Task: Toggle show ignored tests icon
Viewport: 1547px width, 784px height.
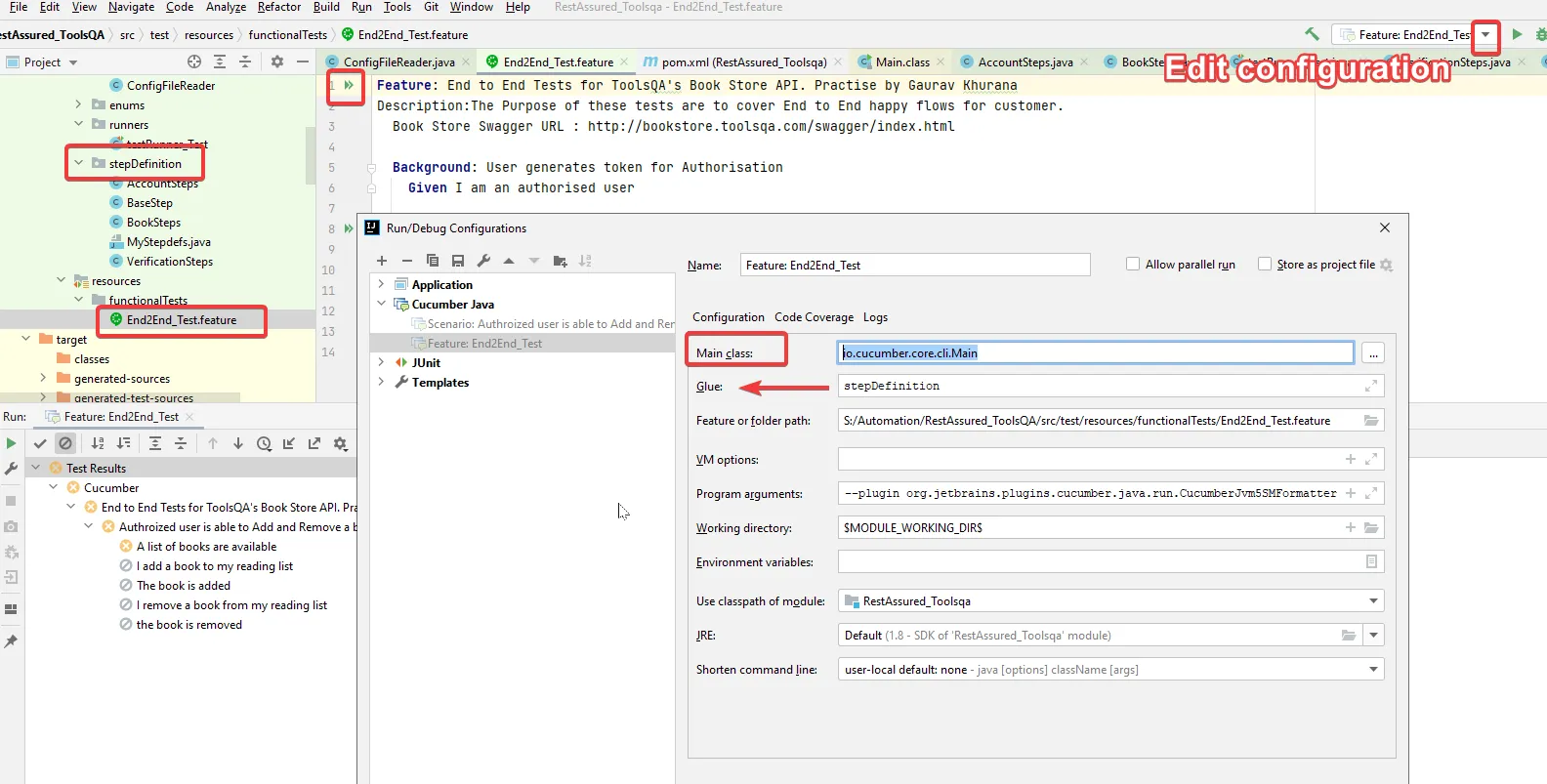Action: click(x=65, y=443)
